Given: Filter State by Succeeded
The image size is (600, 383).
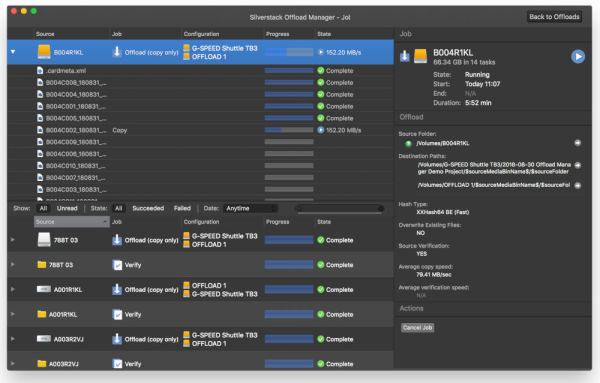Looking at the screenshot, I should 148,208.
